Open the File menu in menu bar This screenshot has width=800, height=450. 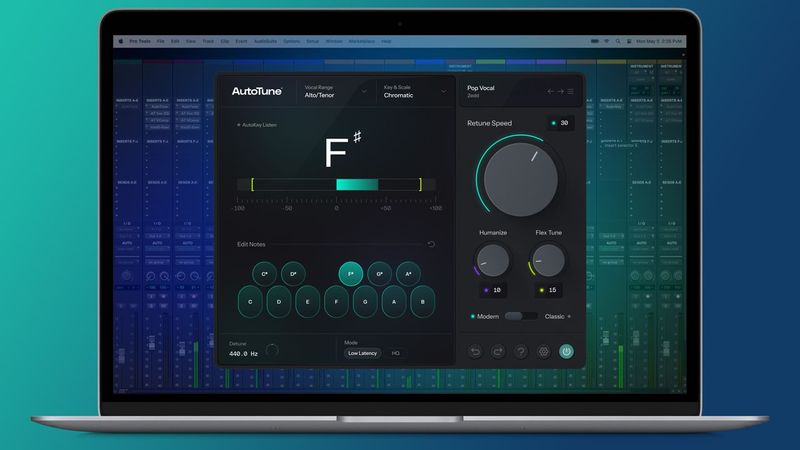point(161,41)
